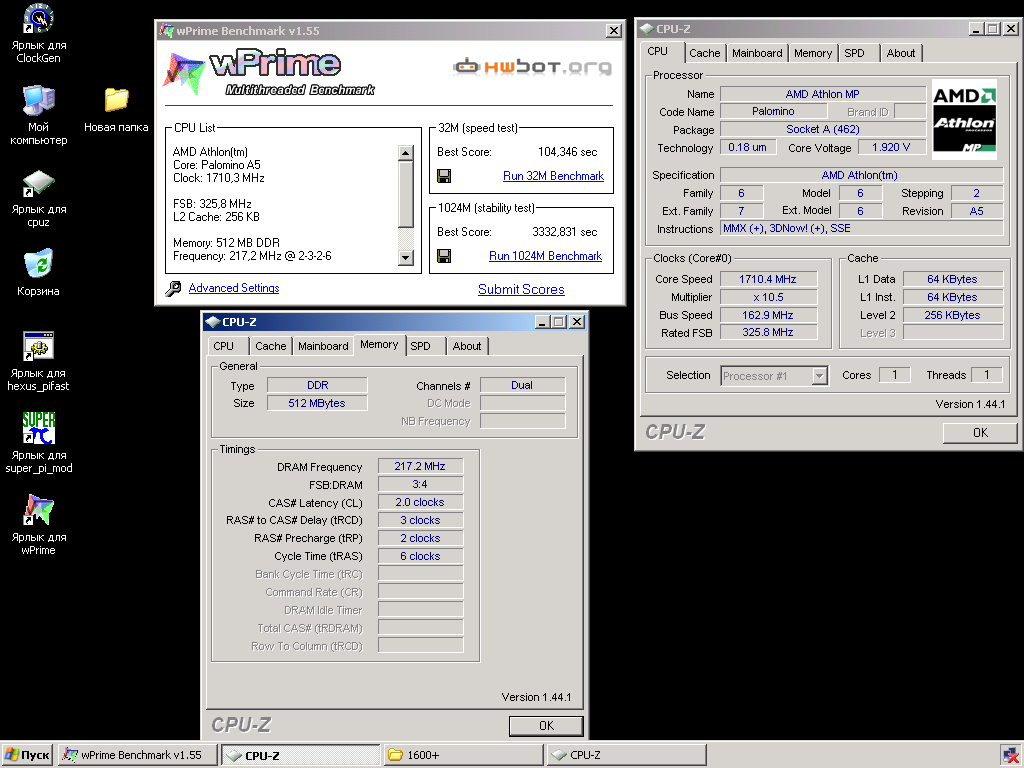Click Bus Speed value 162.9 MHz
This screenshot has height=768, width=1024.
point(768,315)
